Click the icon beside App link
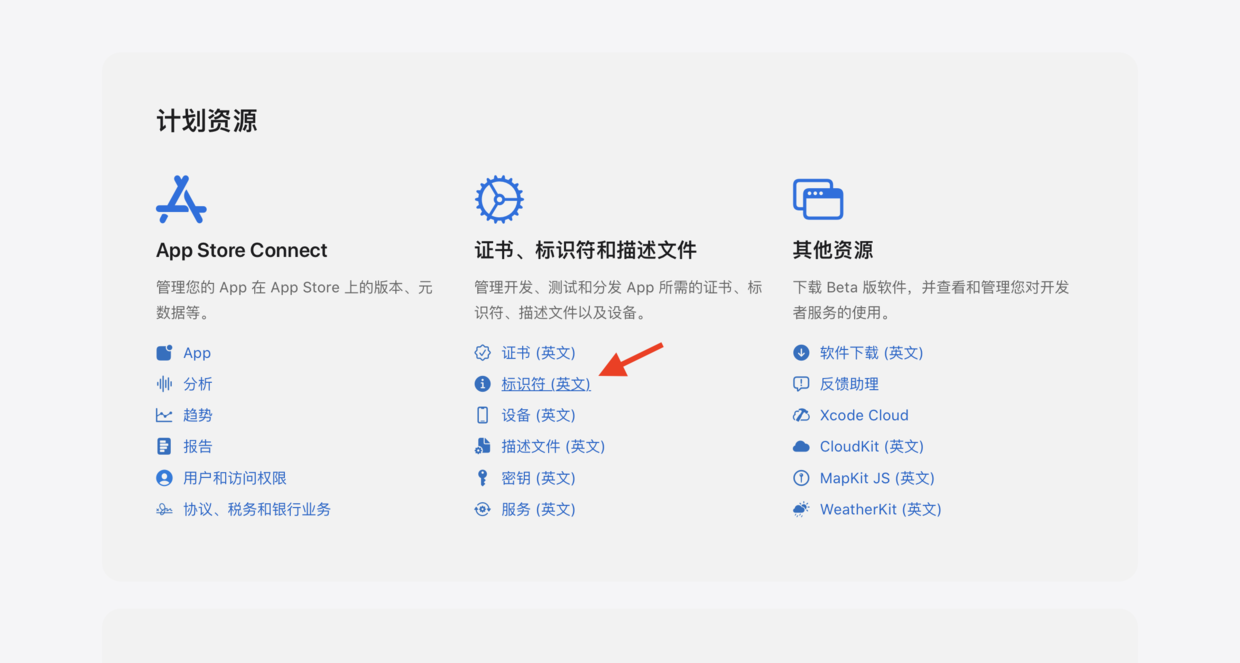 164,353
